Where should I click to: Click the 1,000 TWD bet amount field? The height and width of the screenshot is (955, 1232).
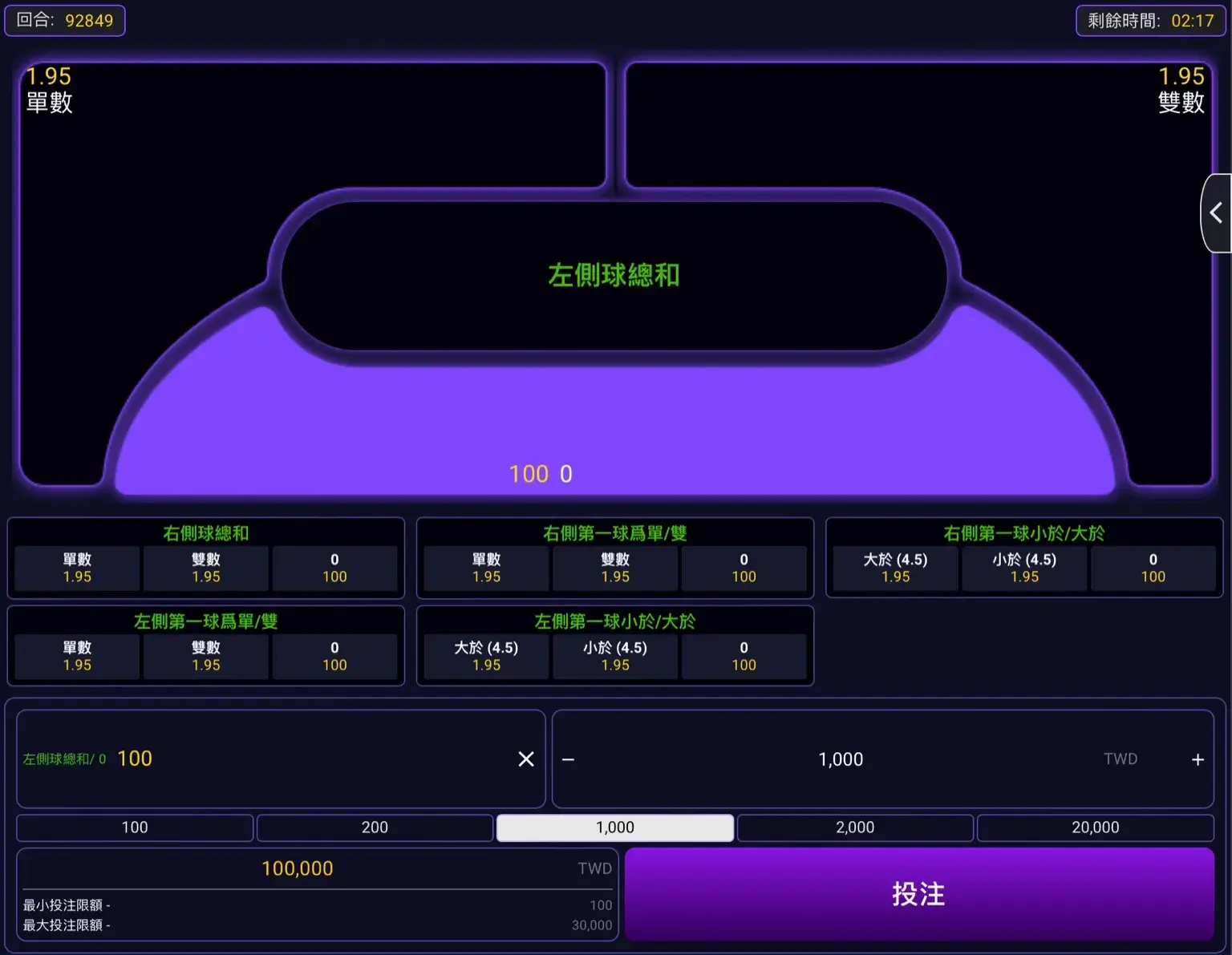(841, 759)
